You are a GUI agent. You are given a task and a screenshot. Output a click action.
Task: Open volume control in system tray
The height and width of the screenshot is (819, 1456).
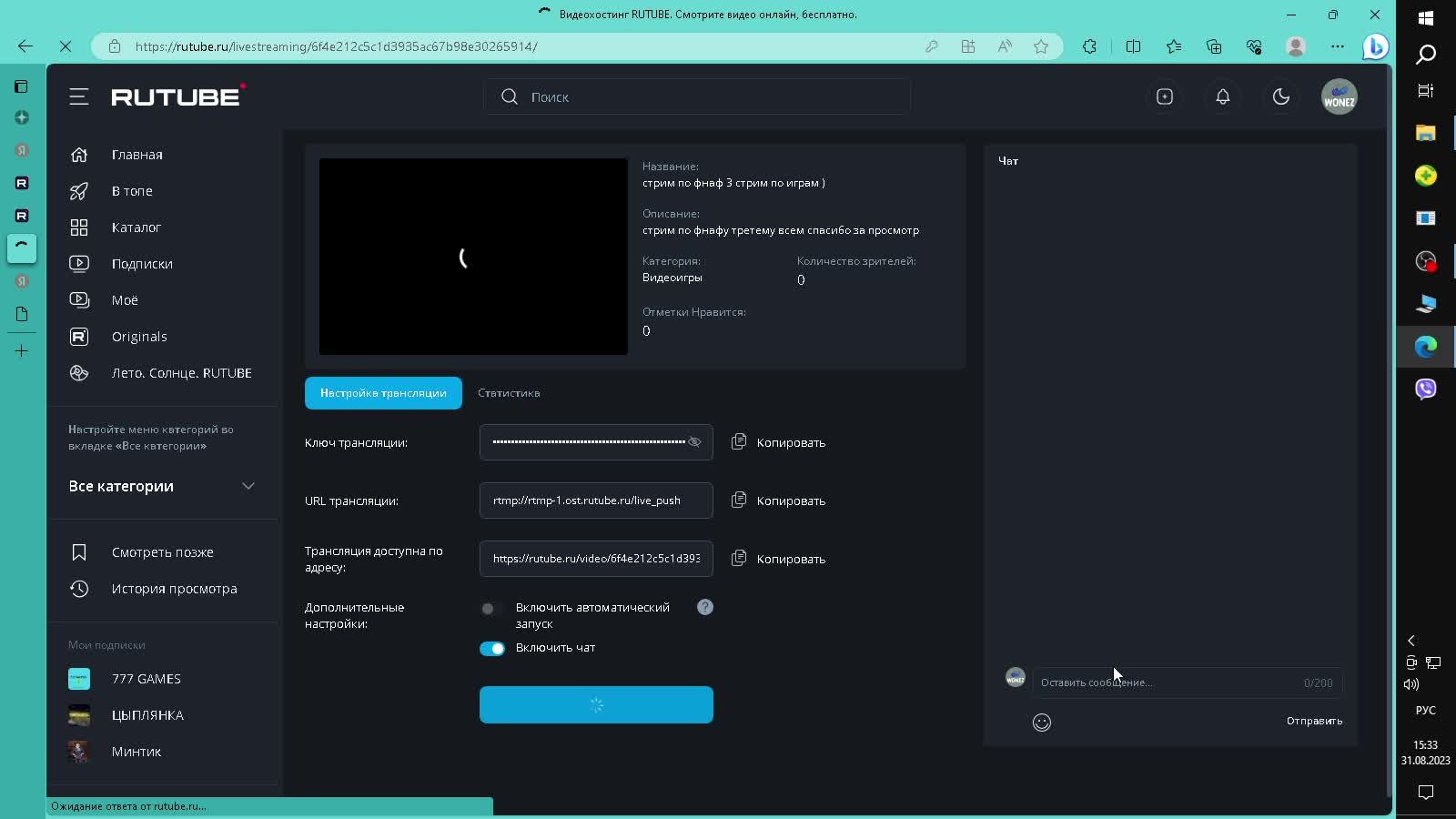point(1411,684)
